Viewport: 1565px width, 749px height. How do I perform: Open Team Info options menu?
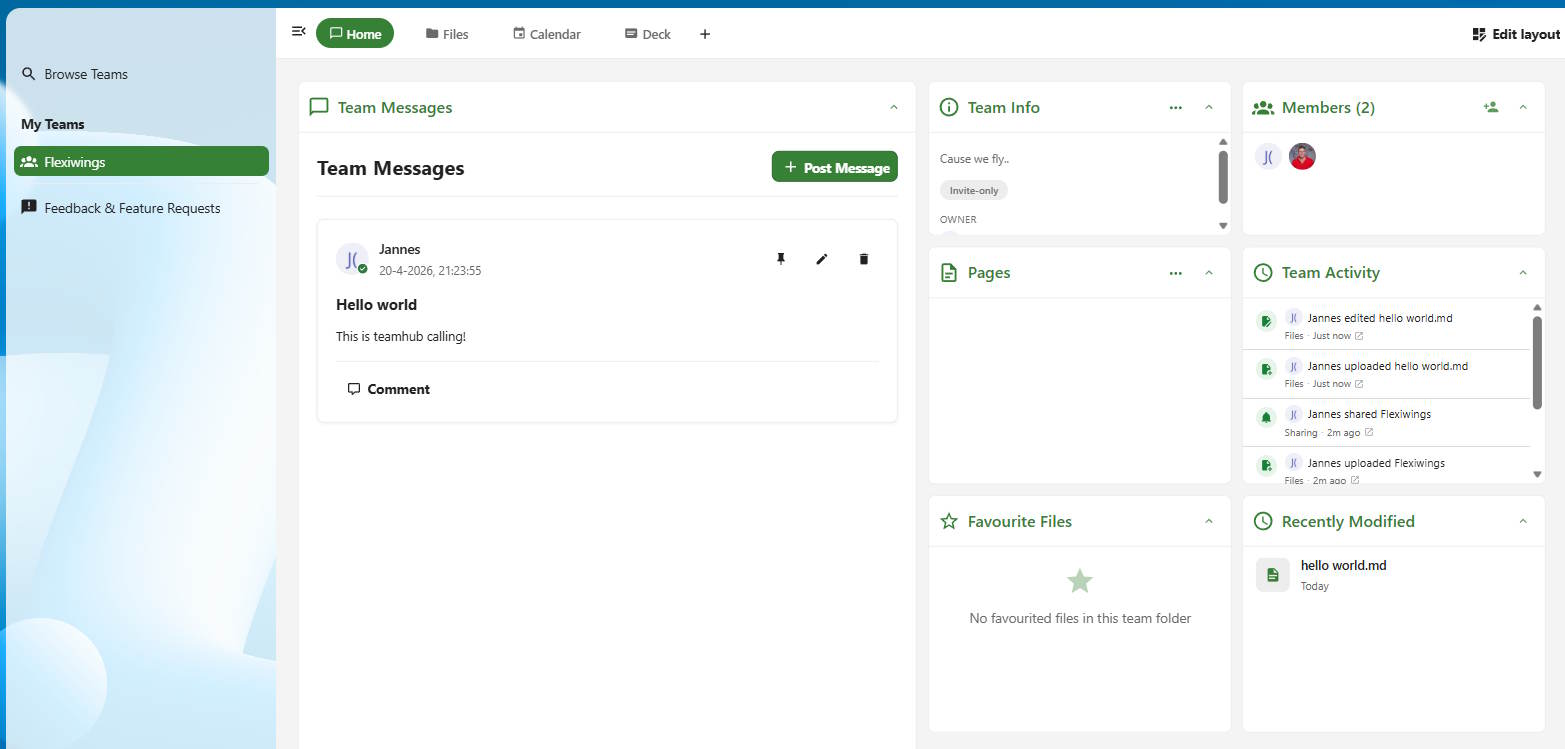tap(1175, 107)
